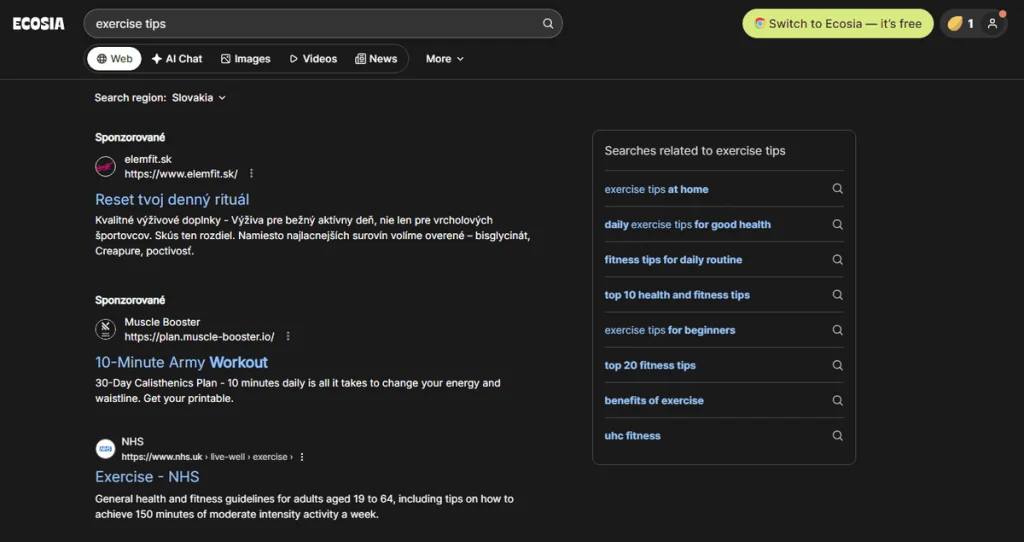Viewport: 1024px width, 542px height.
Task: Expand the Search region Slovakia dropdown
Action: [199, 97]
